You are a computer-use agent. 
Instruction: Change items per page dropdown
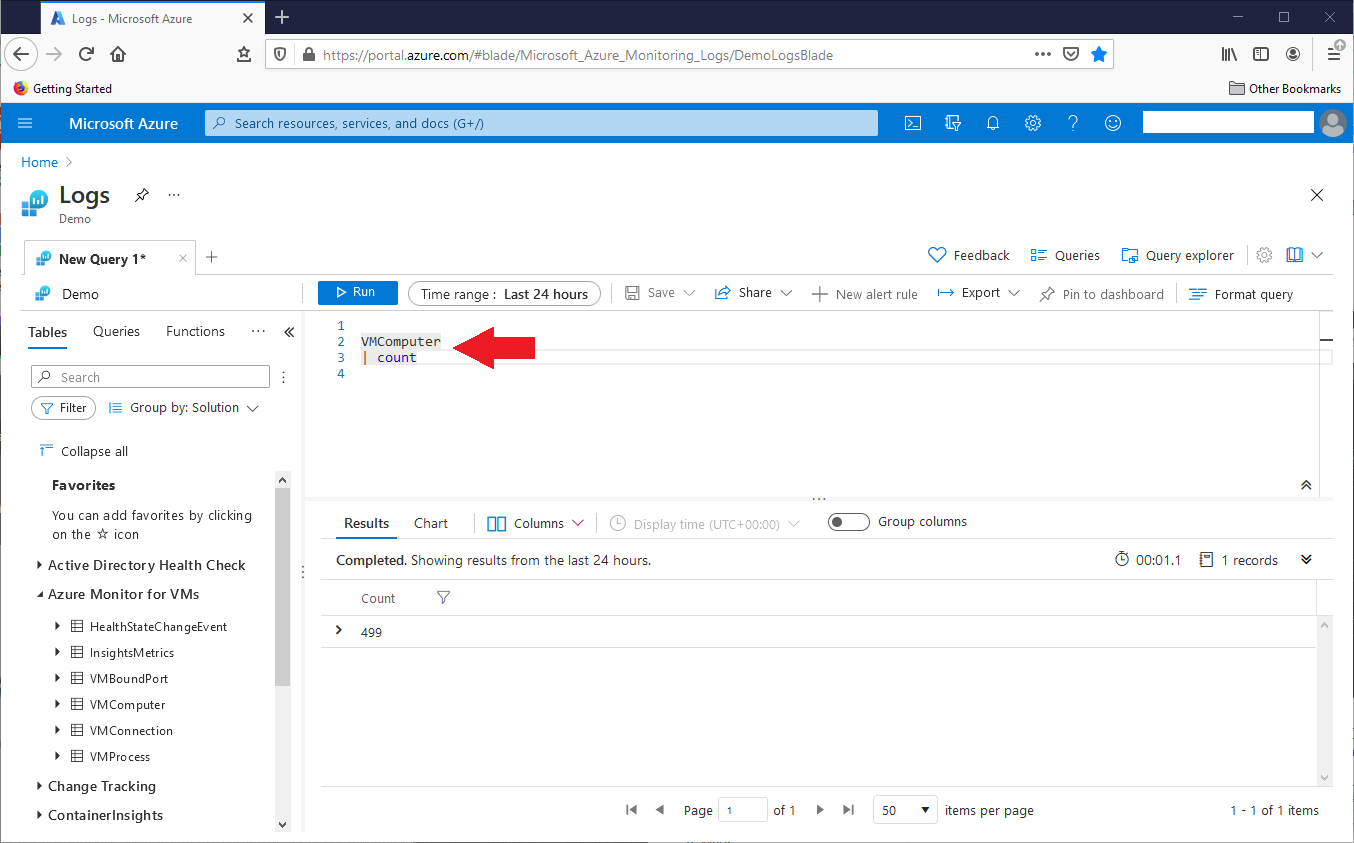[x=905, y=810]
